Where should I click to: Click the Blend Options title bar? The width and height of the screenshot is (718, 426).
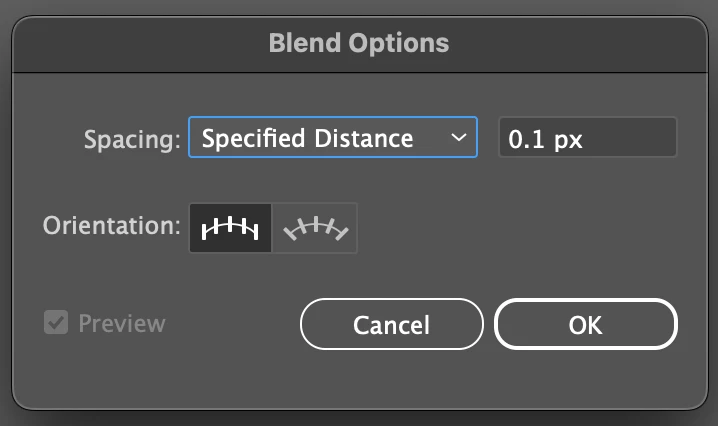click(x=359, y=43)
